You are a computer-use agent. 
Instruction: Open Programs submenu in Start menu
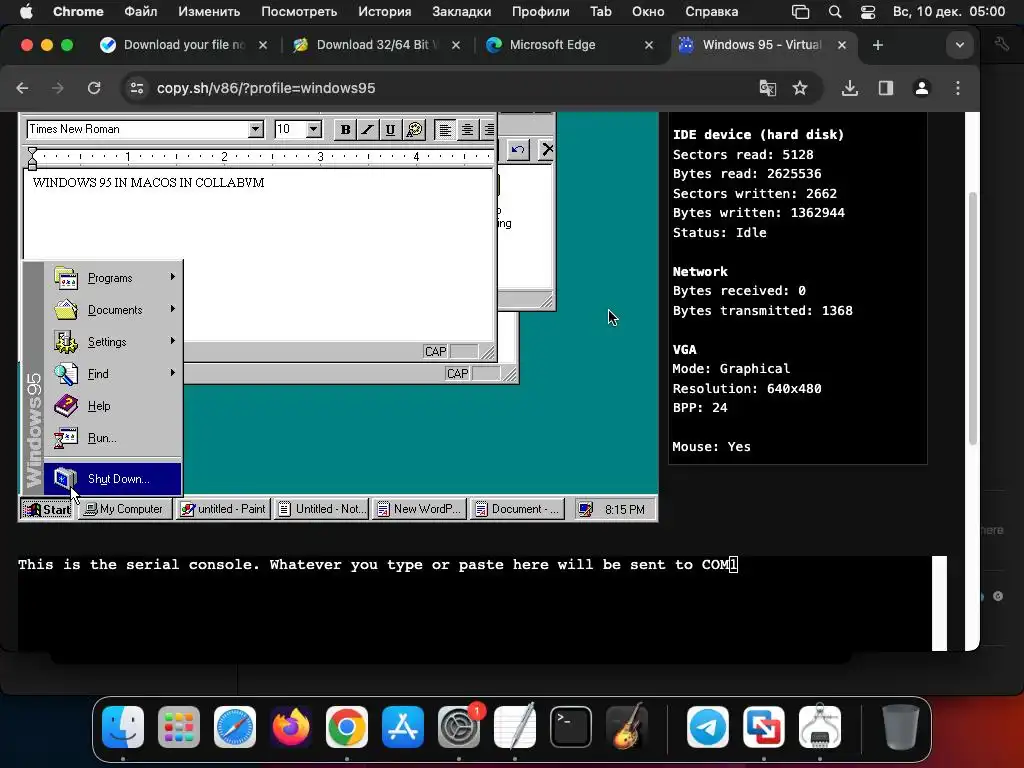coord(114,278)
